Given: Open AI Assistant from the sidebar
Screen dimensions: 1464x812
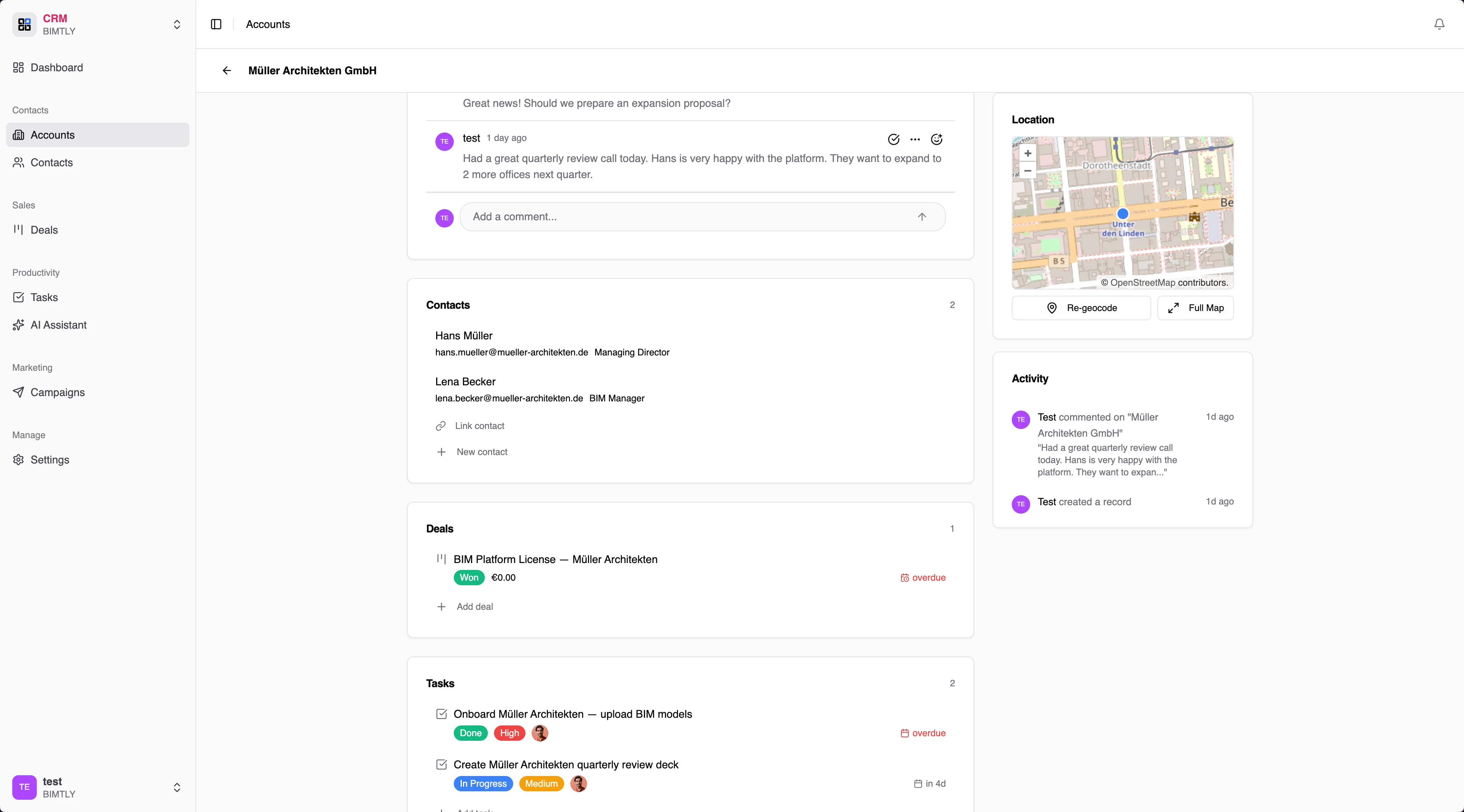Looking at the screenshot, I should [x=58, y=325].
